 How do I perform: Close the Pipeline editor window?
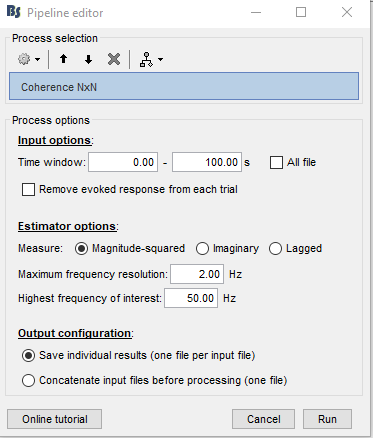[347, 13]
